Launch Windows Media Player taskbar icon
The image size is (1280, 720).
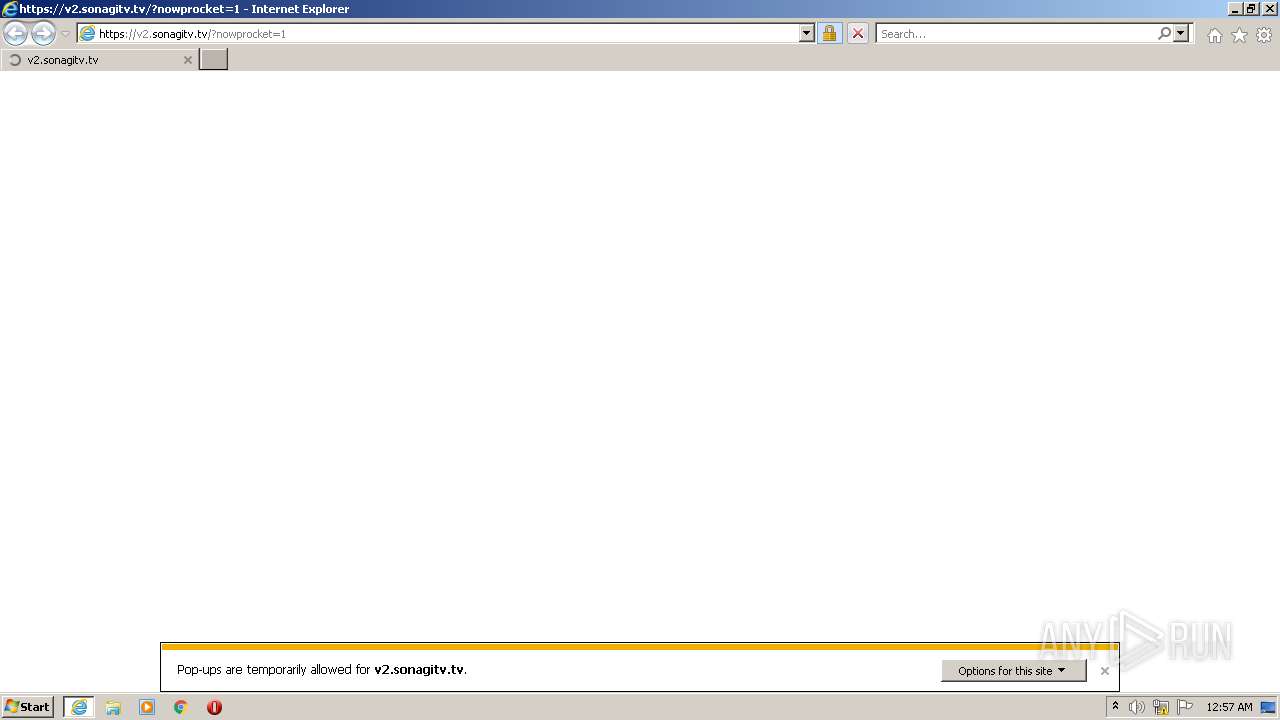147,707
